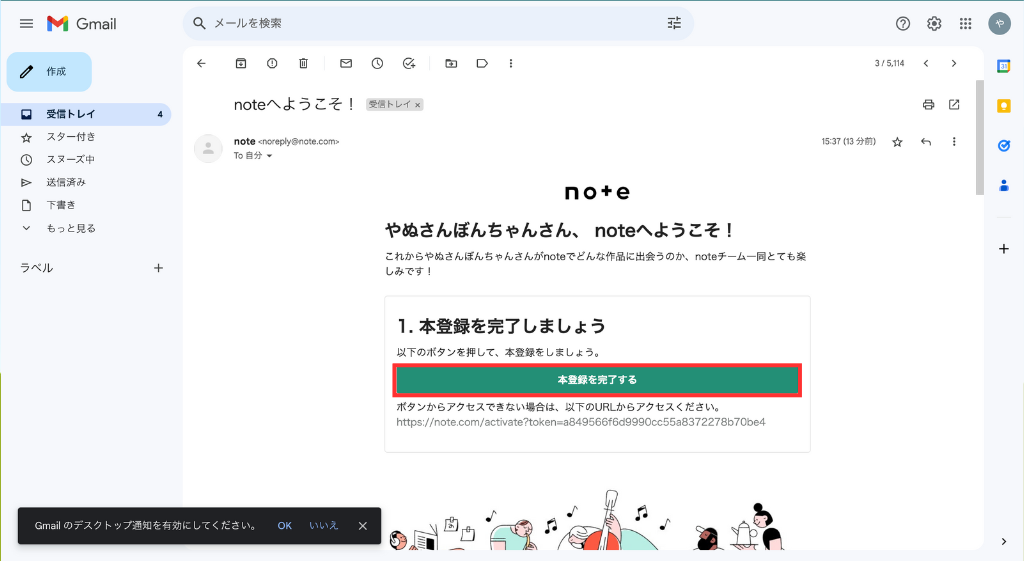1024x561 pixels.
Task: Click 作成 compose button
Action: click(49, 72)
